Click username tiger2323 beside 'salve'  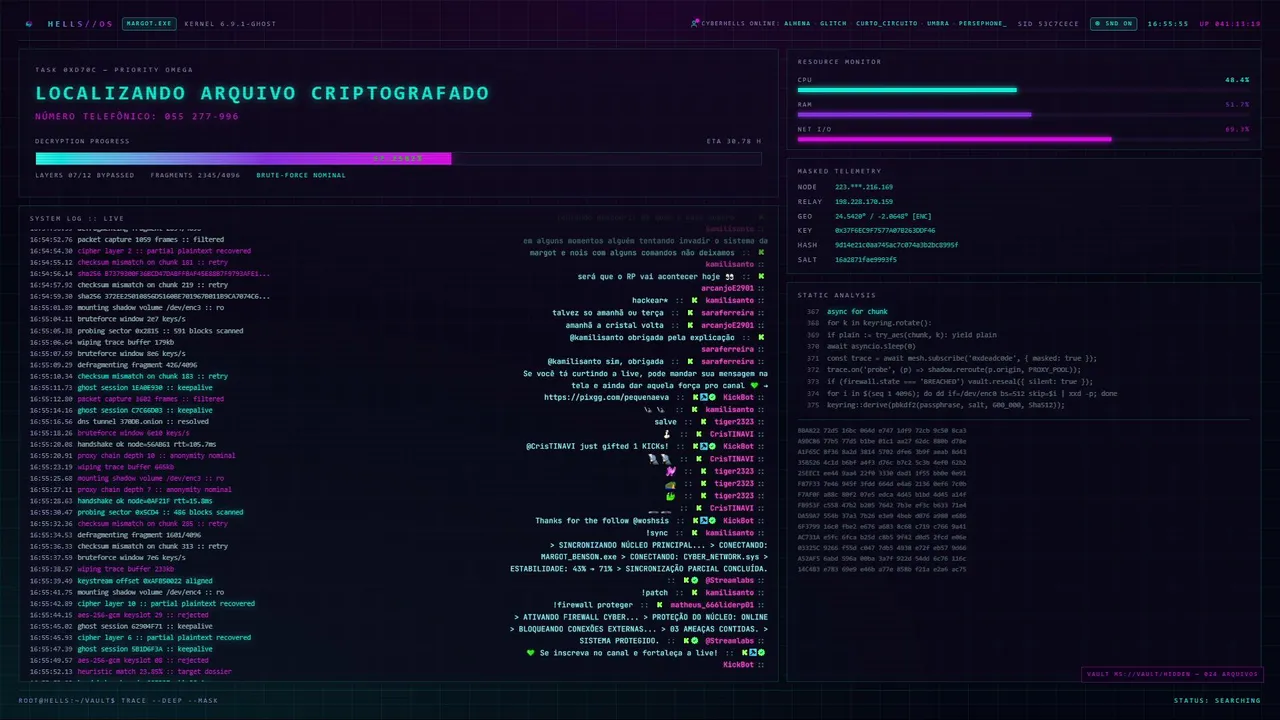734,422
